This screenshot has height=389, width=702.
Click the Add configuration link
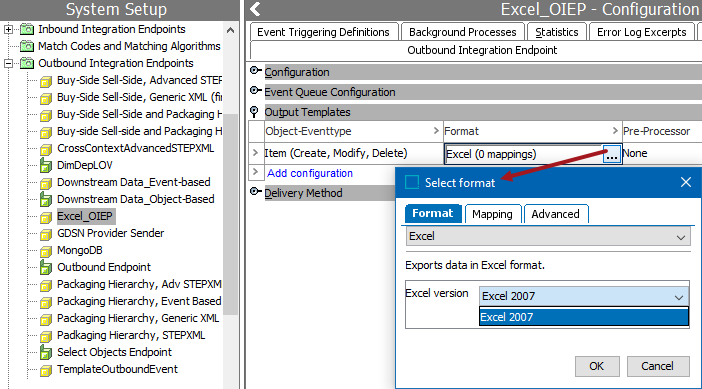pyautogui.click(x=310, y=173)
